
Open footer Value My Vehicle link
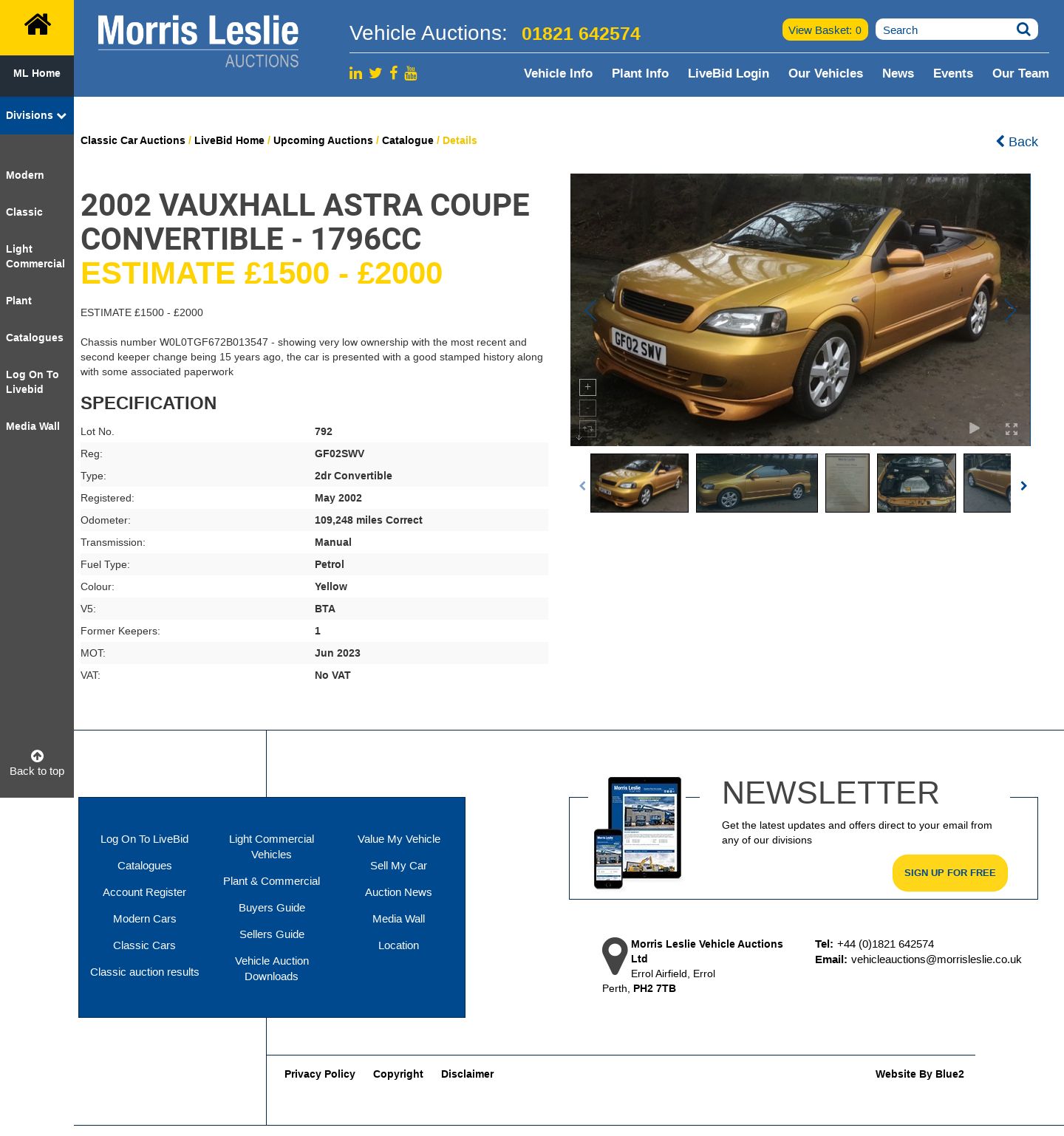click(399, 839)
